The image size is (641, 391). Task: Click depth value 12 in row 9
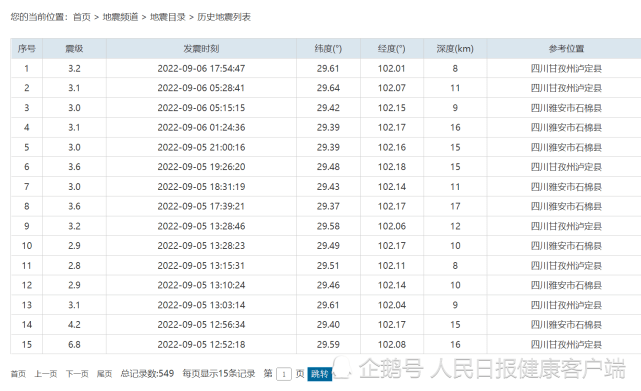click(x=455, y=226)
